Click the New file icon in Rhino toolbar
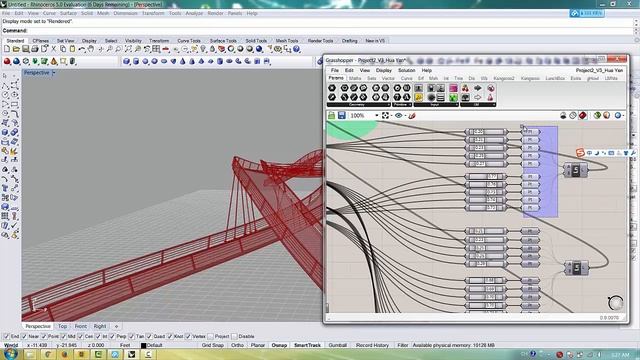The width and height of the screenshot is (640, 360). tap(7, 49)
